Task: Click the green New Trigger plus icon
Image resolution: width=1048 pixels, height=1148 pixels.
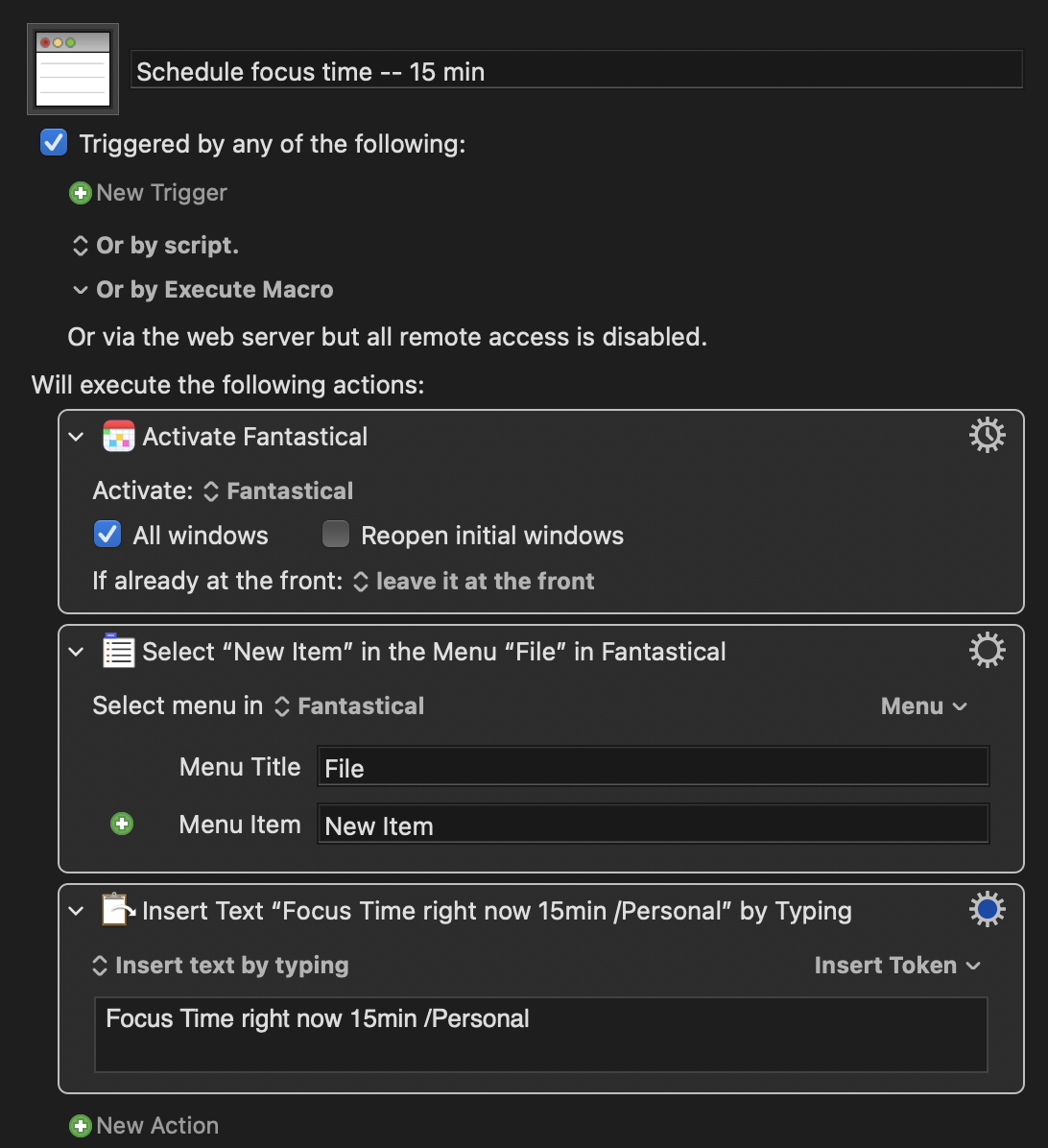Action: (x=81, y=193)
